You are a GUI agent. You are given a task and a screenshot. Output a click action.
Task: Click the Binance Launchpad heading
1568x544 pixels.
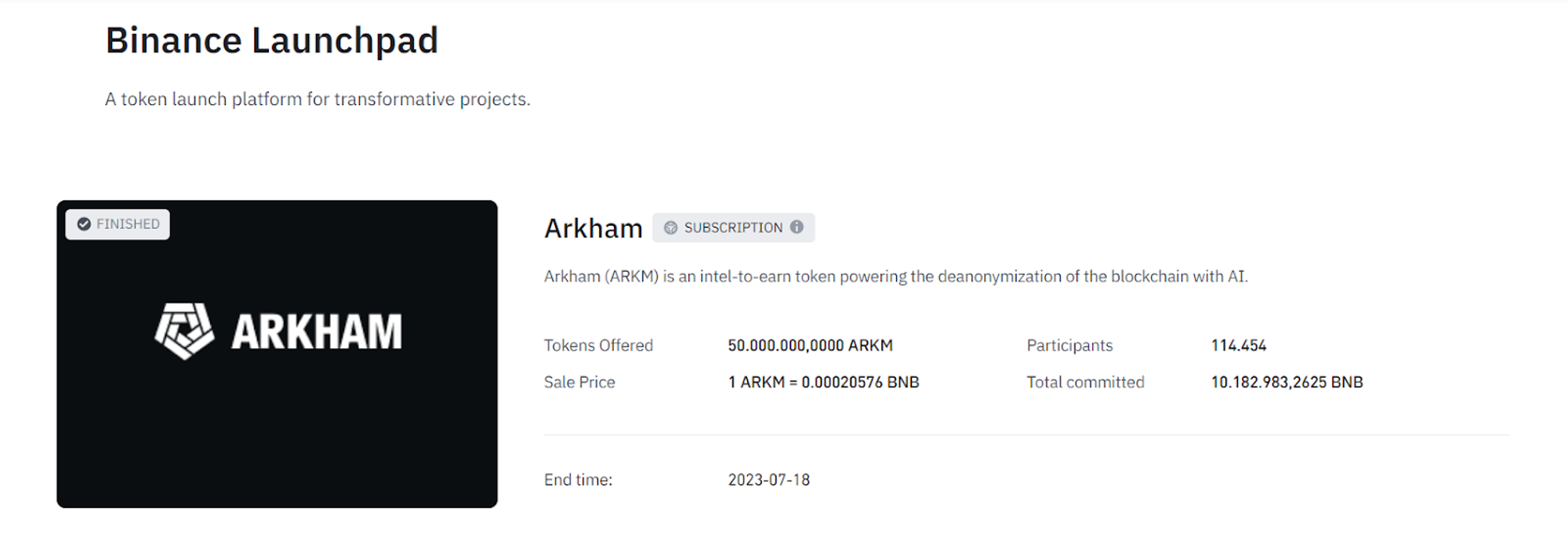(271, 41)
